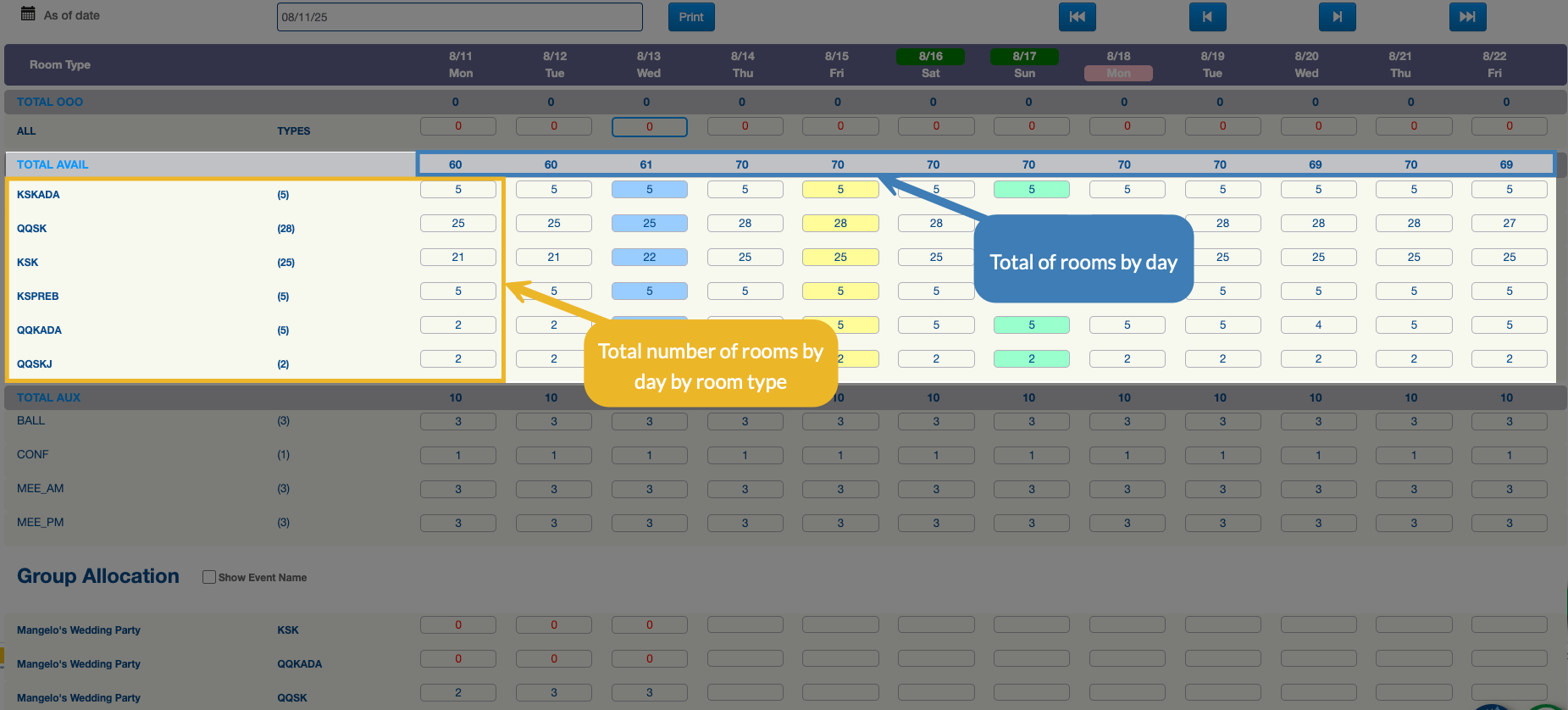Click the green KSKADA cell for 8/17
This screenshot has height=710, width=1568.
coord(1031,190)
